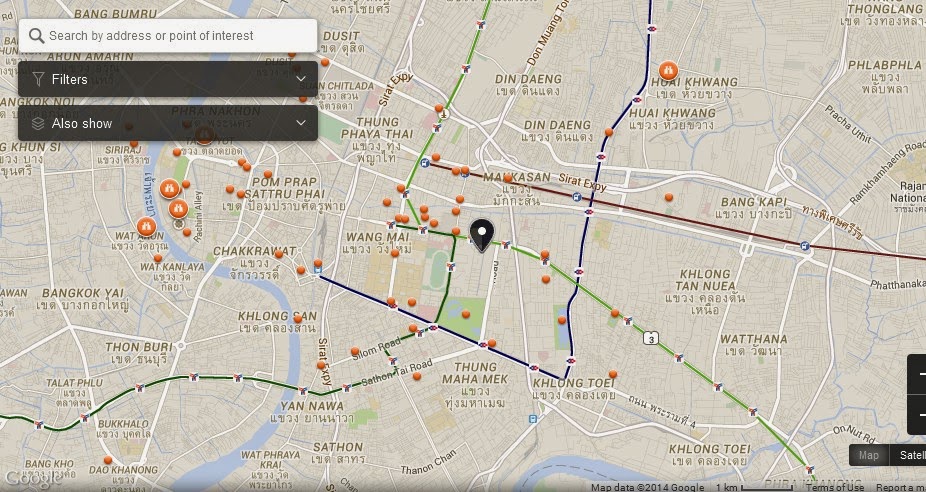
Task: Expand the Also show chevron
Action: pyautogui.click(x=301, y=123)
